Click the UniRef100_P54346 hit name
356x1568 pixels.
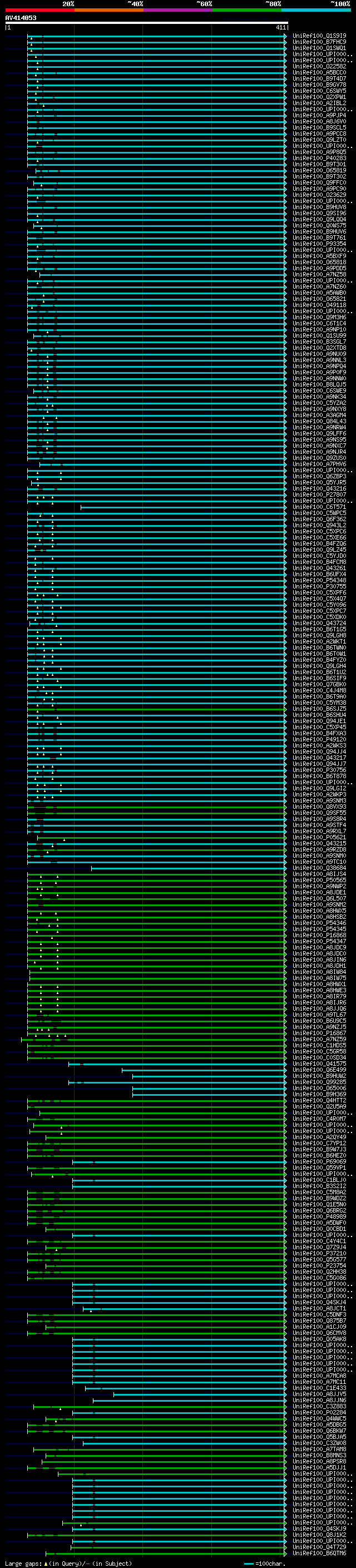coord(319,923)
